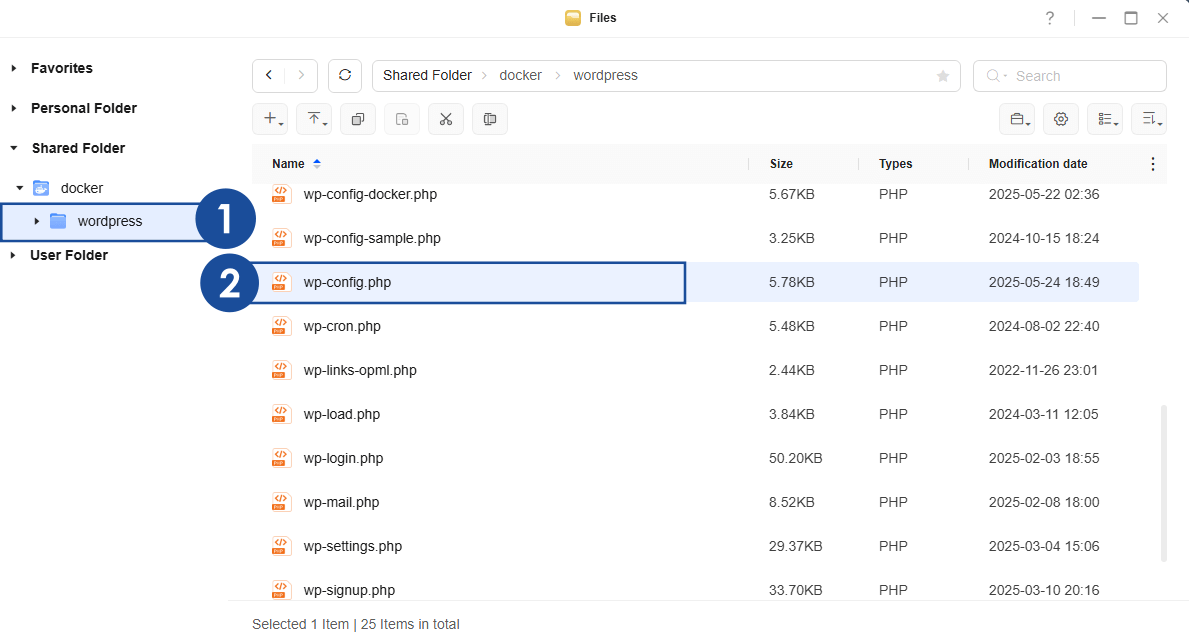Expand the Personal Folder section

[x=14, y=108]
